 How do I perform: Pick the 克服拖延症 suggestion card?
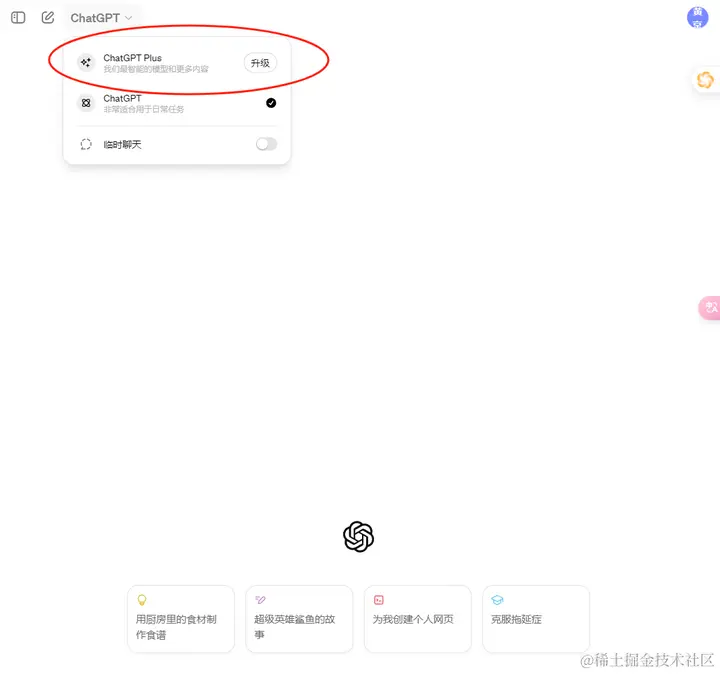coord(536,619)
